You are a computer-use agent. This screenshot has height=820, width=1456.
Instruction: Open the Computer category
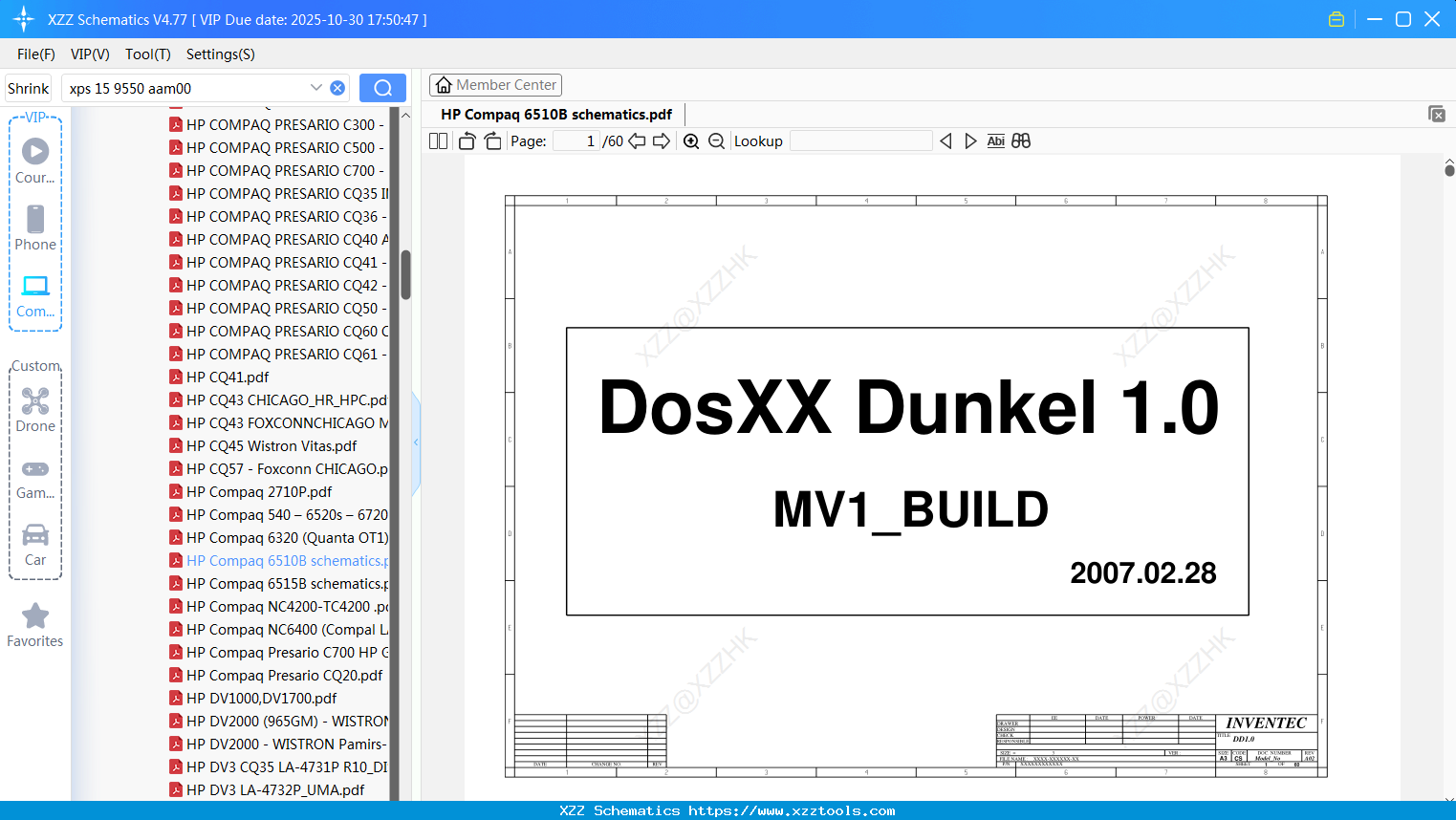[35, 295]
